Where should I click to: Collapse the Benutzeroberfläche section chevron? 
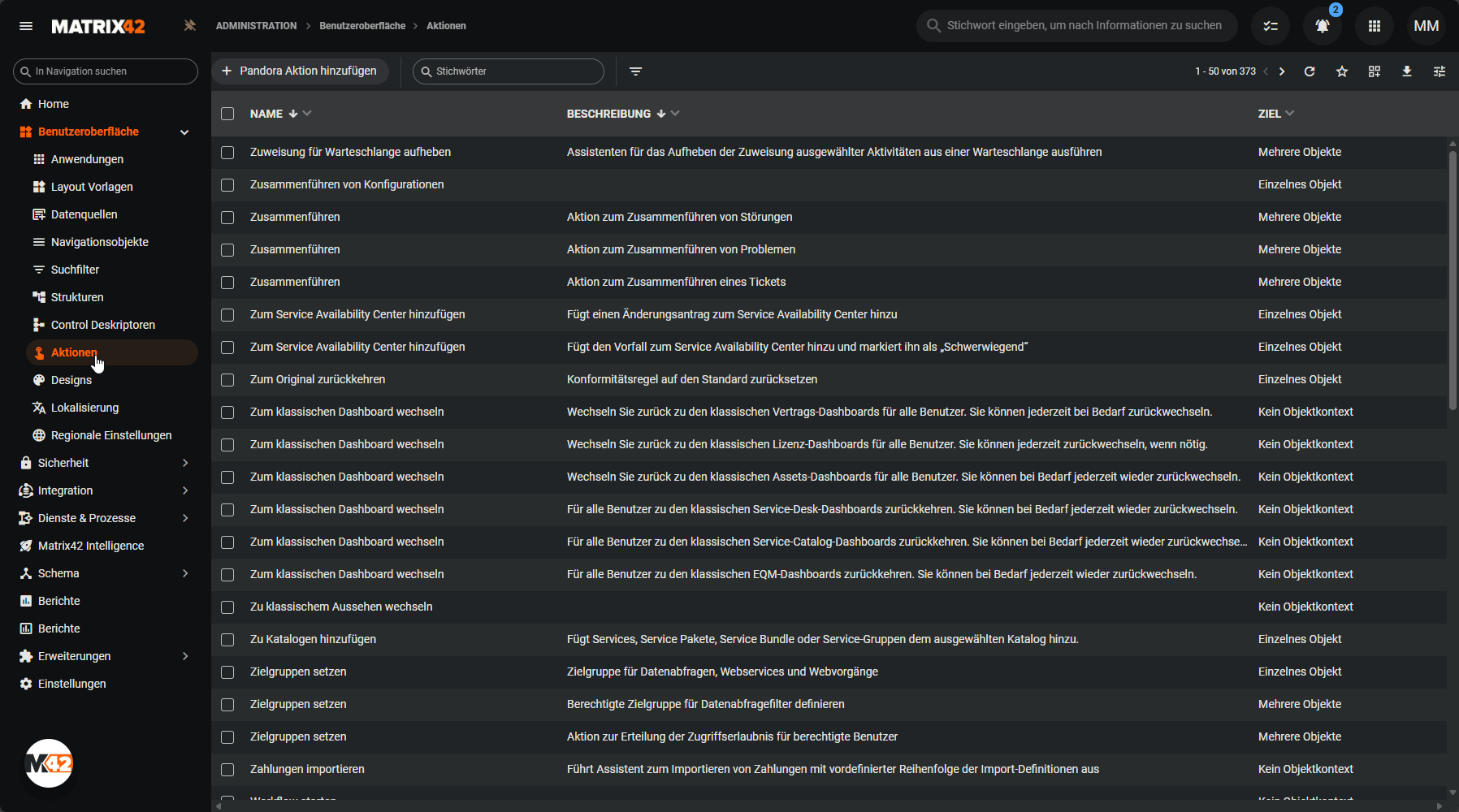[184, 132]
